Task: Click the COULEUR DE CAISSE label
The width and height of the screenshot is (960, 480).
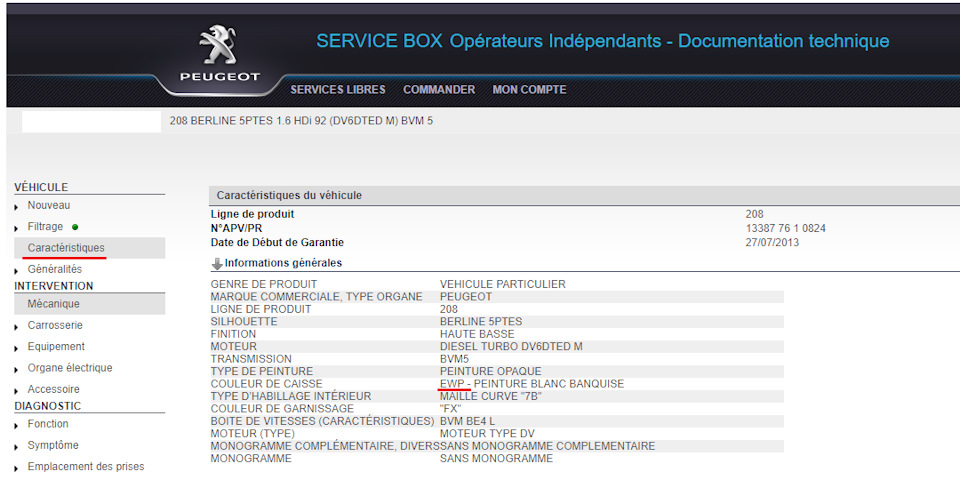Action: coord(266,384)
